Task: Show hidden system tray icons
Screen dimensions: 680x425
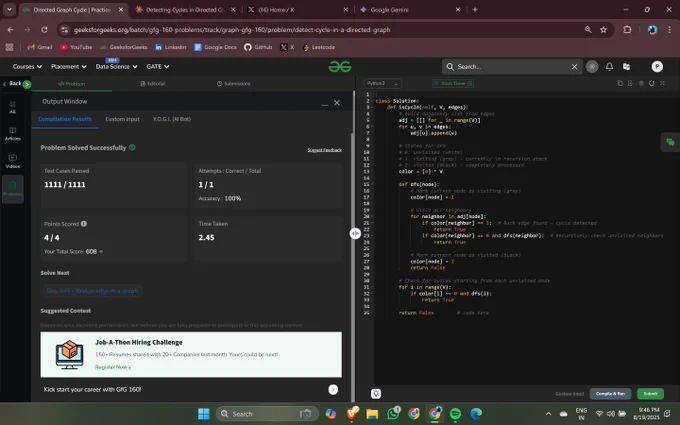Action: [x=548, y=414]
